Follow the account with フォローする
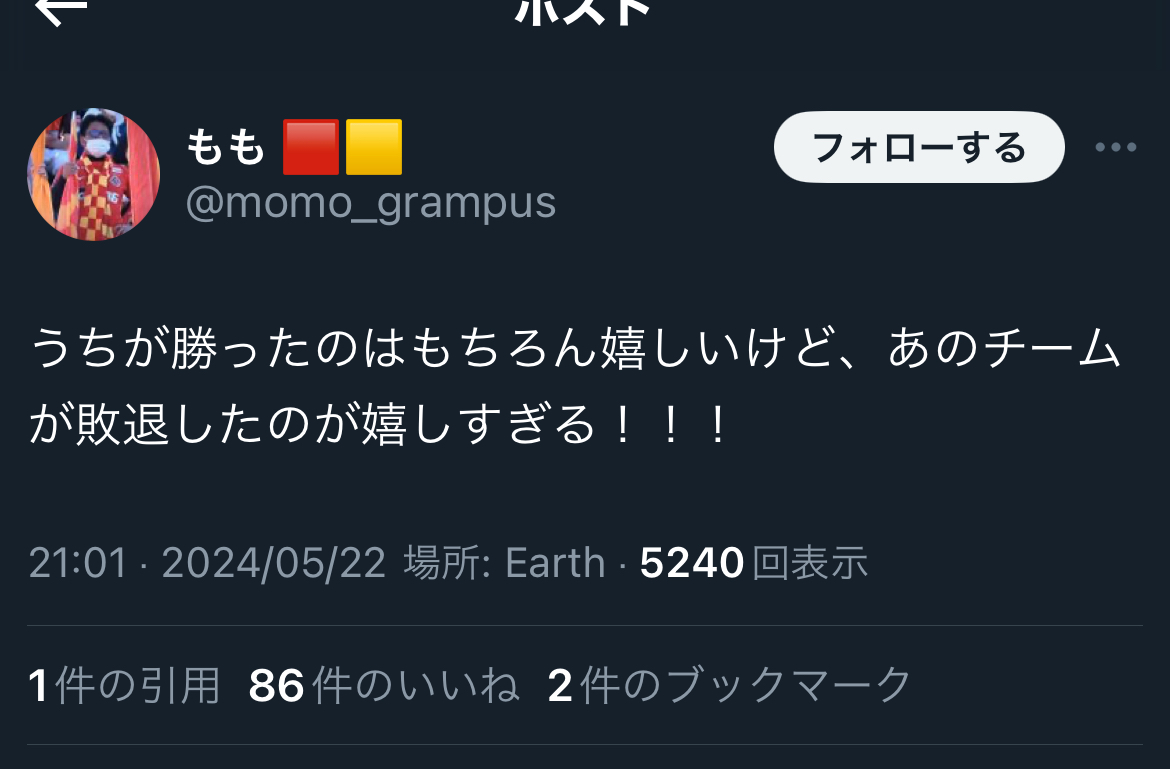 tap(919, 147)
